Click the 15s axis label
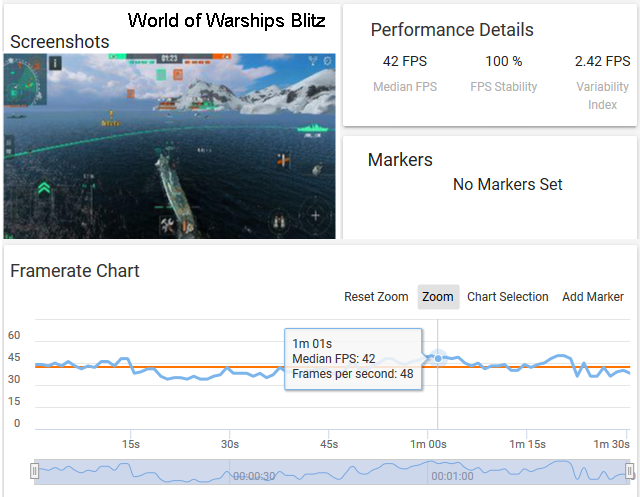 pos(131,444)
